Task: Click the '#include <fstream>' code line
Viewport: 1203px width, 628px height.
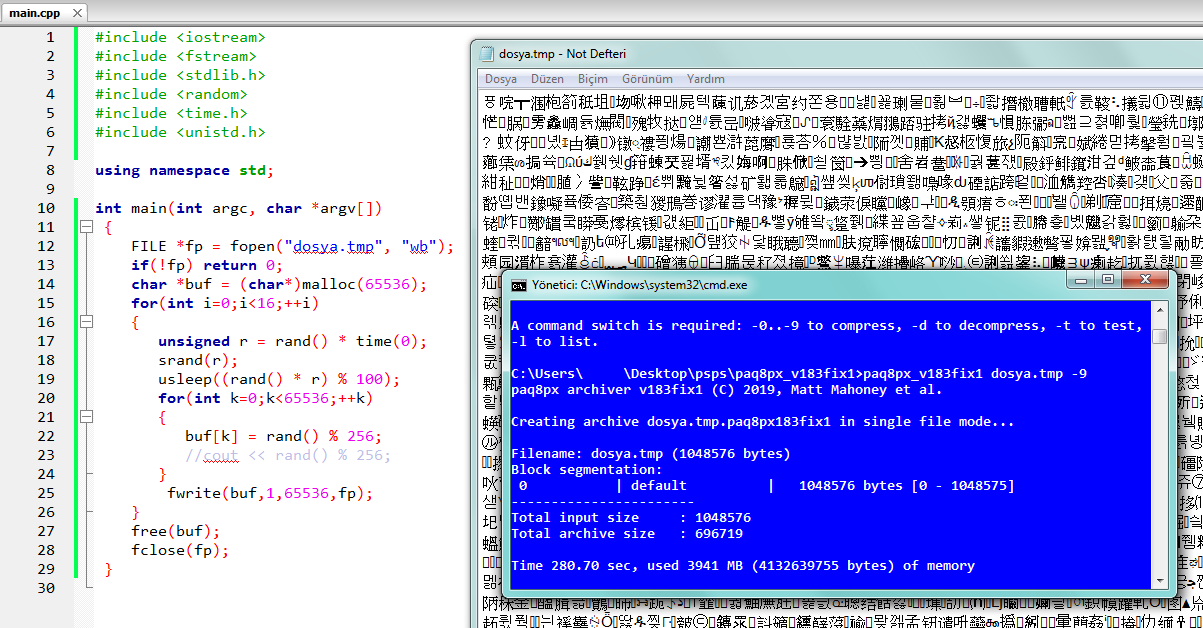Action: click(175, 56)
